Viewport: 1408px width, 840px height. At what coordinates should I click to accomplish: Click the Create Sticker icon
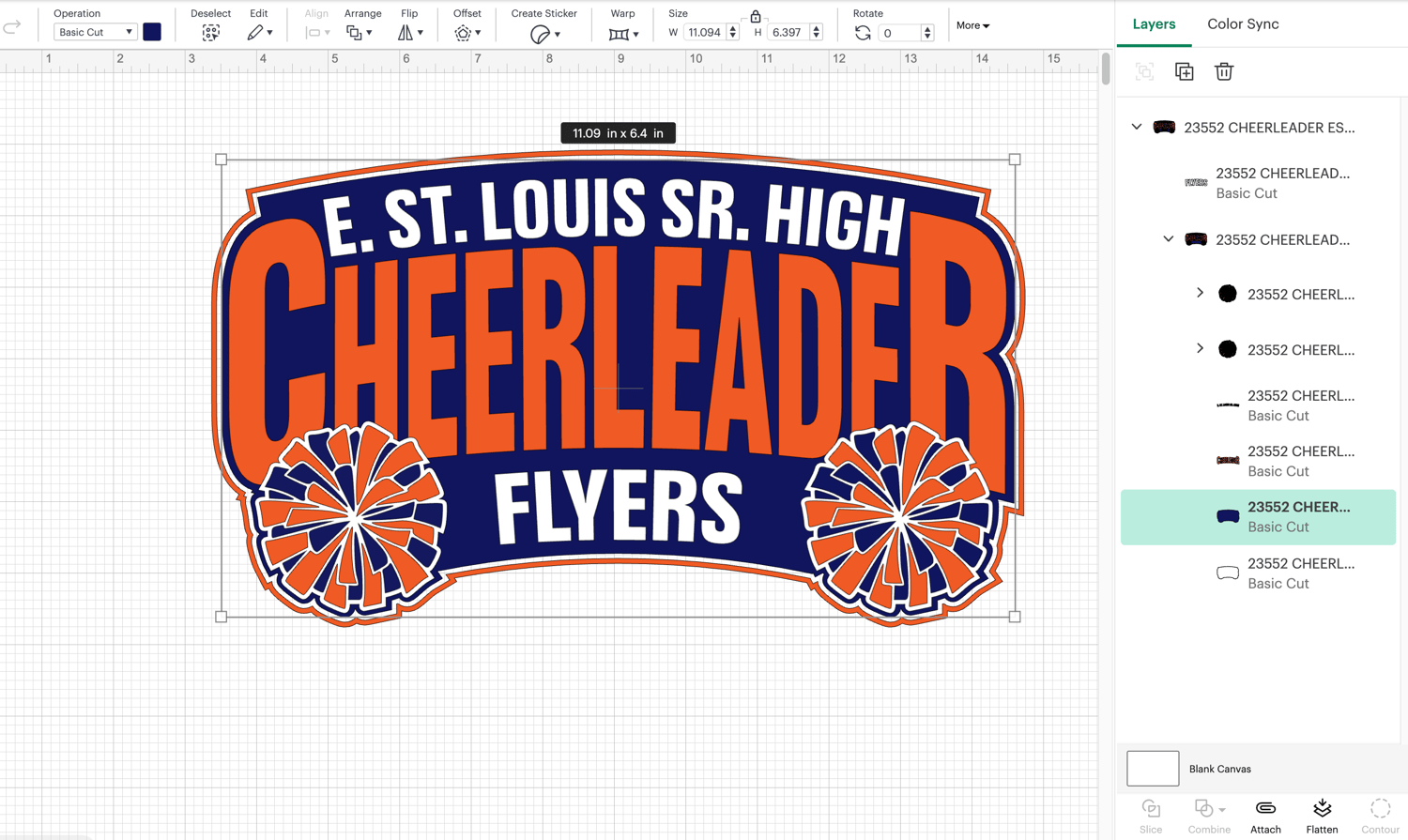pos(540,35)
